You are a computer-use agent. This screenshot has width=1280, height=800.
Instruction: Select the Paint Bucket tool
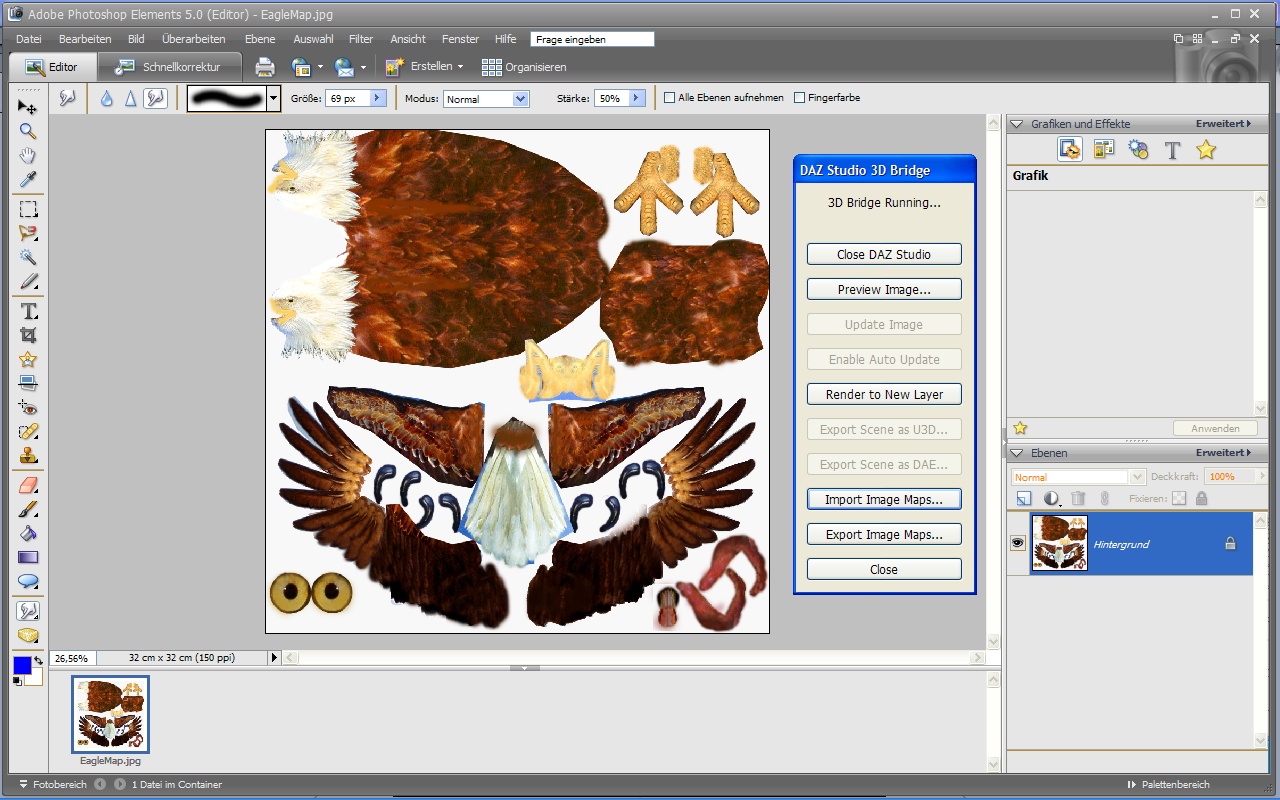tap(28, 533)
